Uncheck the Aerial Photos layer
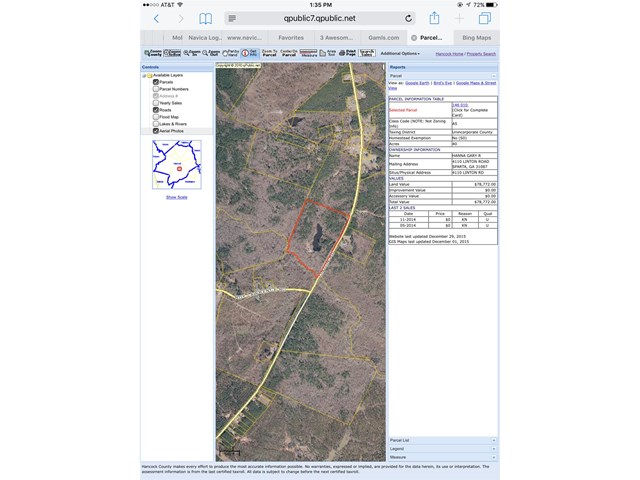The height and width of the screenshot is (480, 640). click(156, 131)
